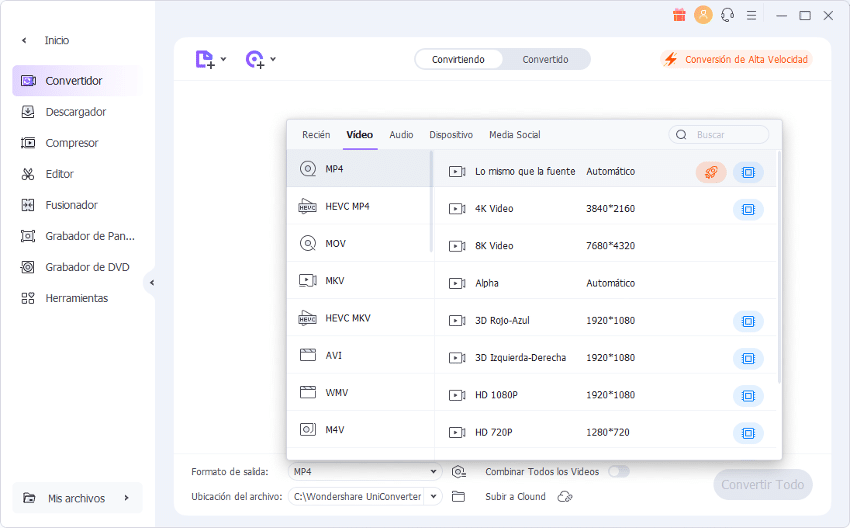This screenshot has width=850, height=528.
Task: Toggle Combinar Todos los Videos switch
Action: 619,471
